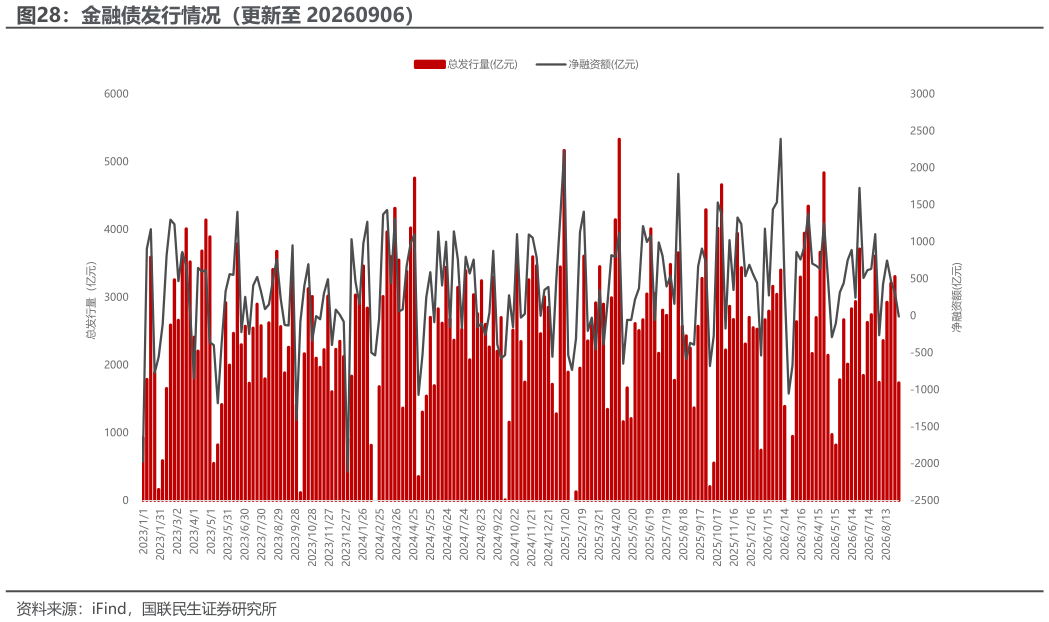Click x-axis date label 2023/3/2

pos(177,532)
